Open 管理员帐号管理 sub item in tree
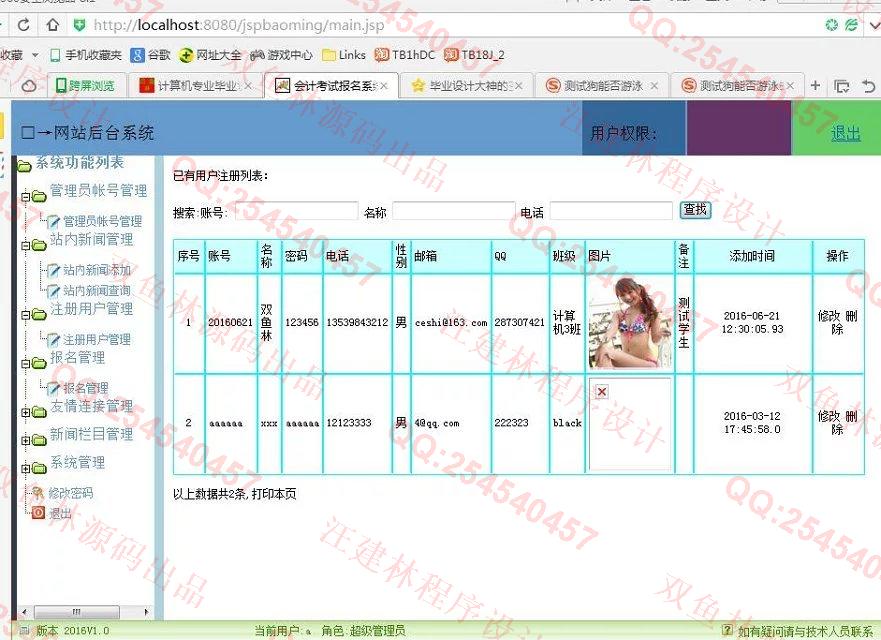The image size is (881, 640). [x=102, y=221]
